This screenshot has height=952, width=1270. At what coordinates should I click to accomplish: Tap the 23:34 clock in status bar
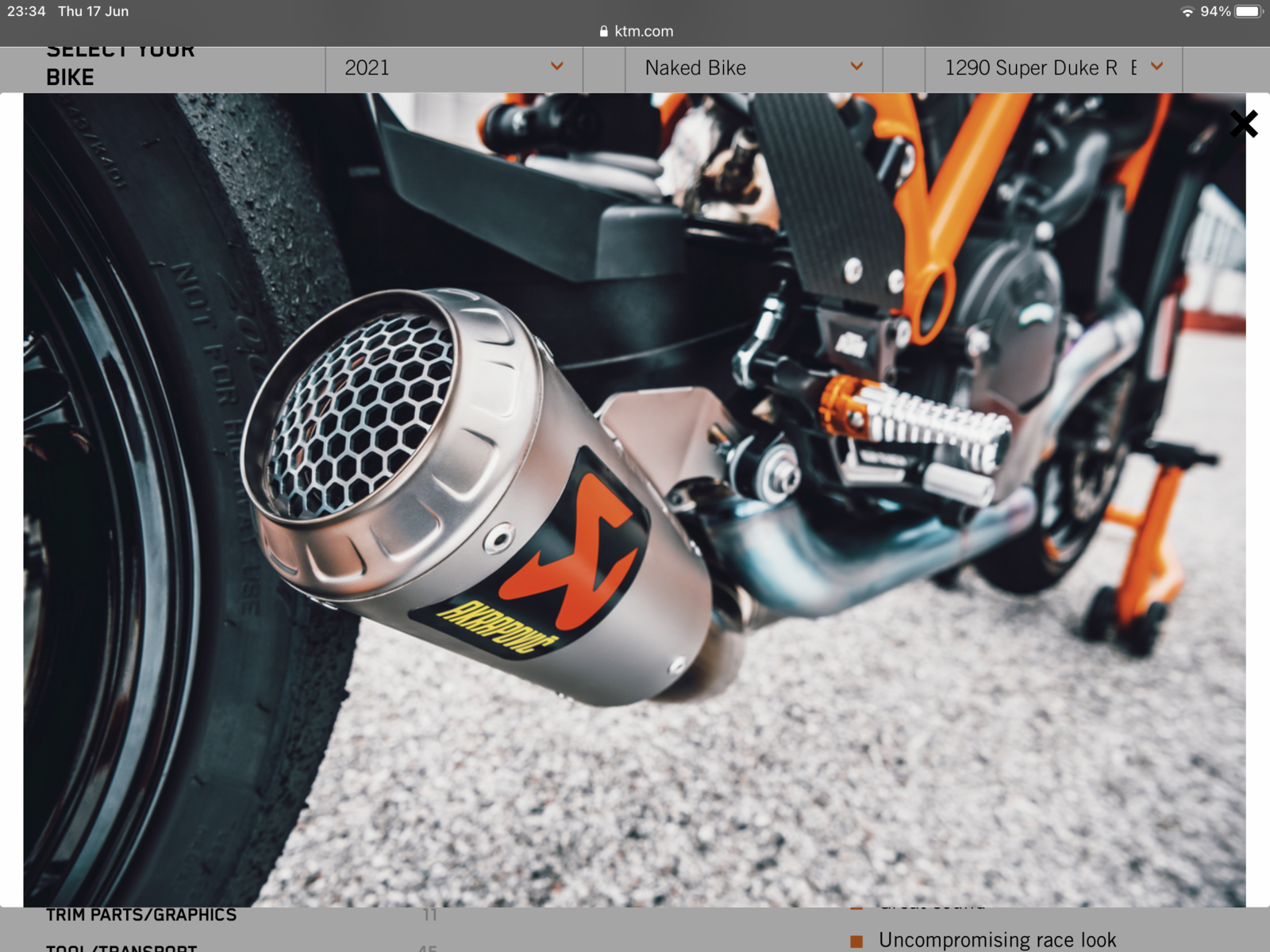click(x=26, y=11)
